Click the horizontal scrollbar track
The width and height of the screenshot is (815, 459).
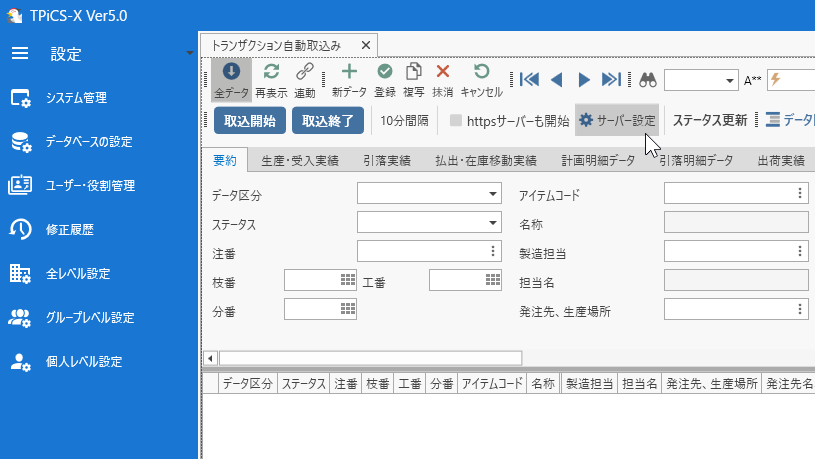[x=371, y=358]
